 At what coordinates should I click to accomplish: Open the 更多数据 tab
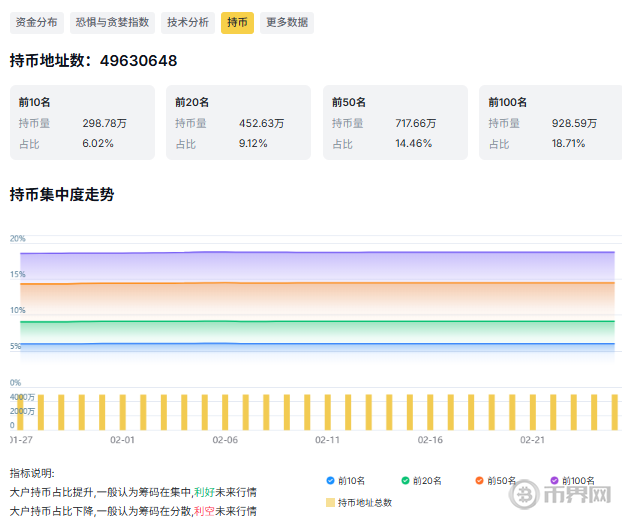point(287,23)
